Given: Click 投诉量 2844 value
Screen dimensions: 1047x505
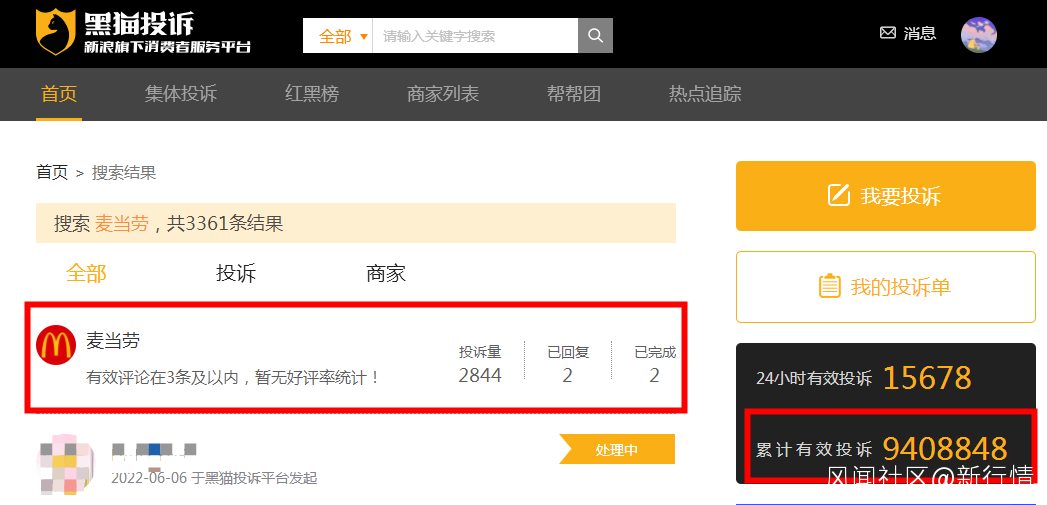Looking at the screenshot, I should pyautogui.click(x=480, y=375).
